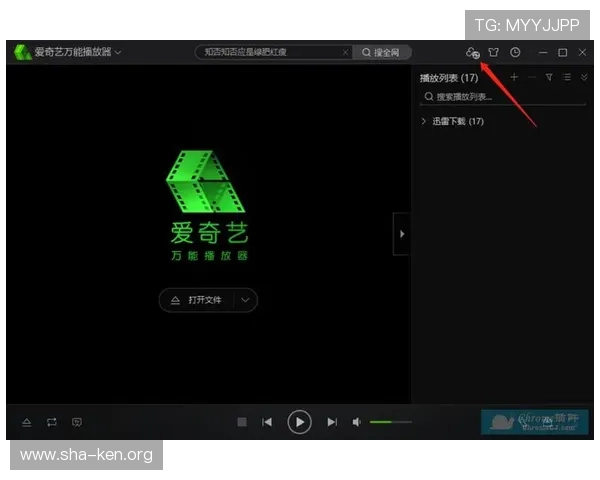600x480 pixels.
Task: Close the player window
Action: pos(582,52)
